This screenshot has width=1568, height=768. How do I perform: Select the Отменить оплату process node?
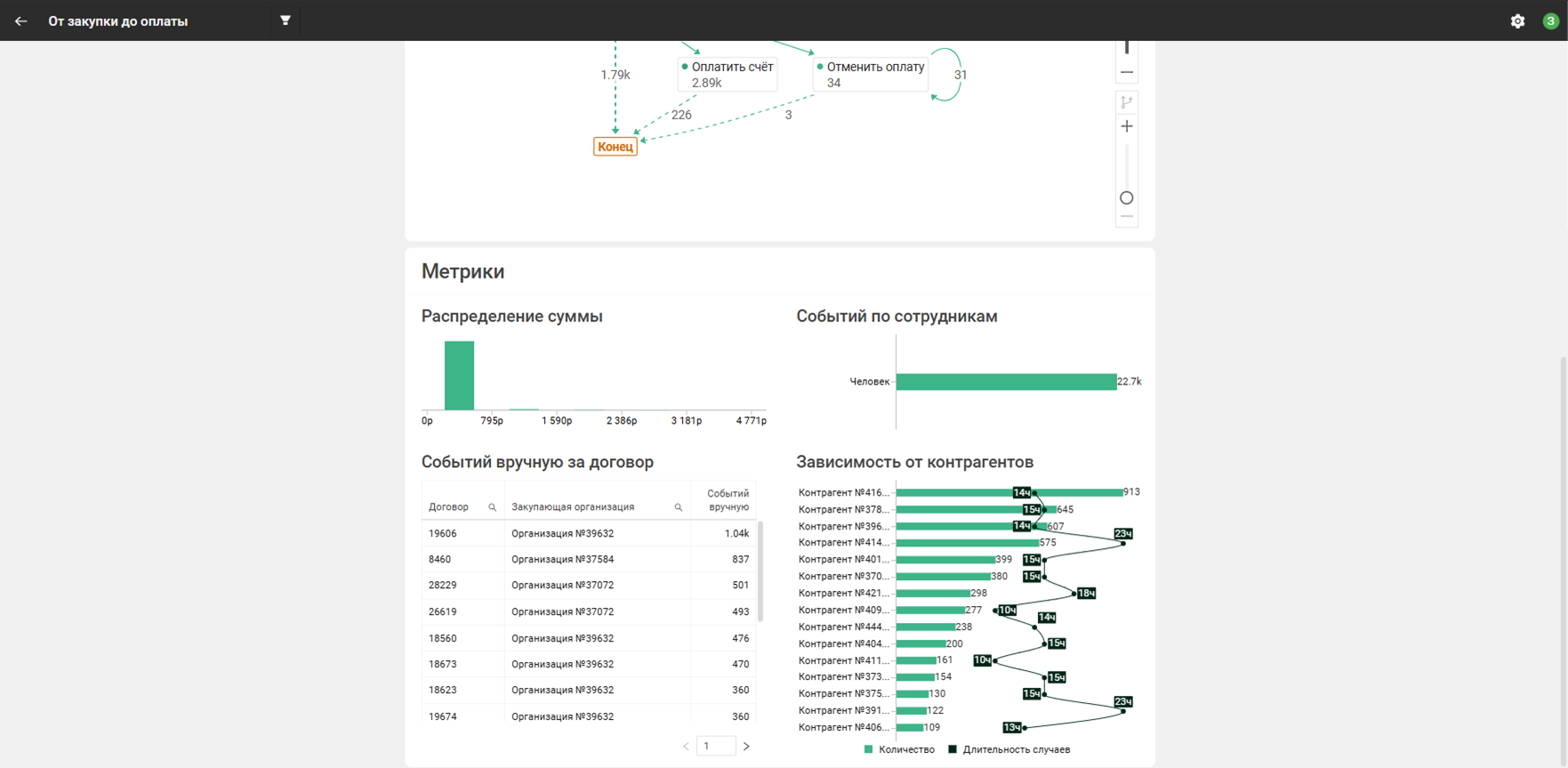click(871, 75)
